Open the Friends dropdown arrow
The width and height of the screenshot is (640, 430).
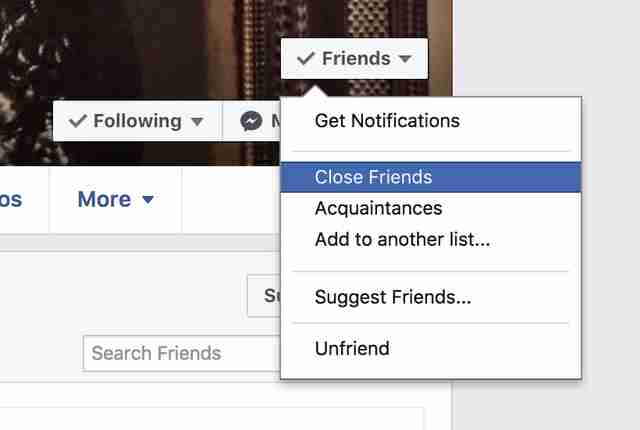(404, 59)
